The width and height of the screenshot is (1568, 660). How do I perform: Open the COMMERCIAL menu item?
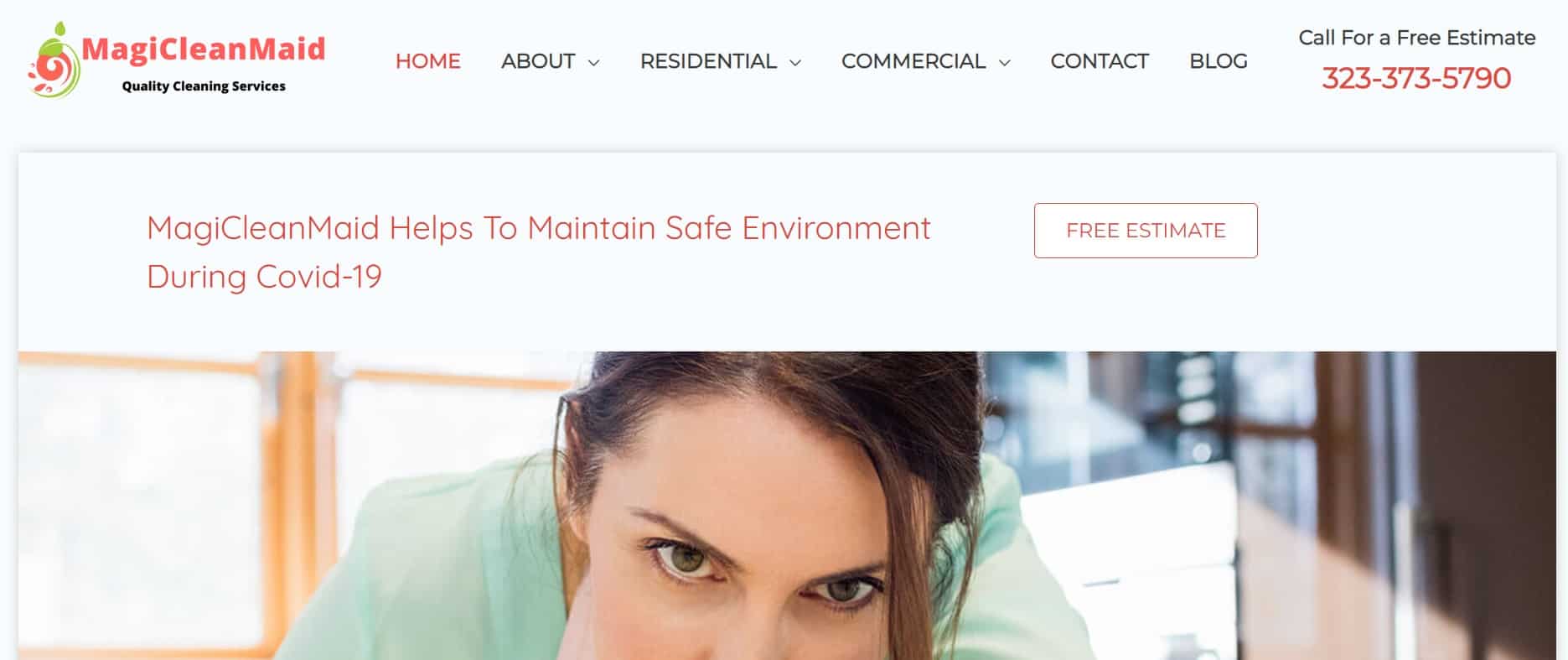(913, 61)
